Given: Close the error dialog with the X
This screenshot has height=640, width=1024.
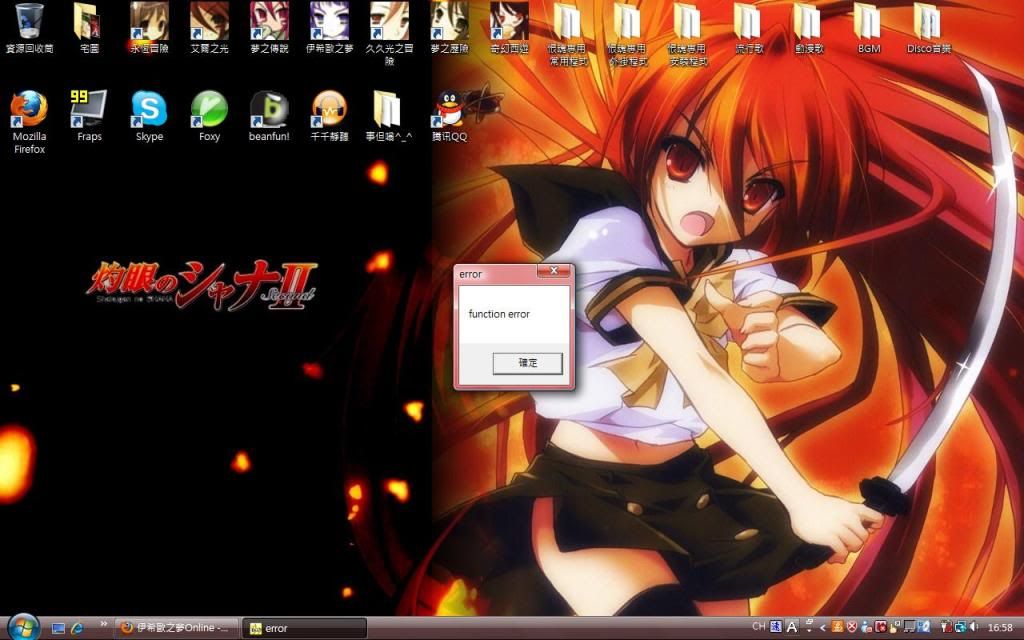Looking at the screenshot, I should coord(553,270).
